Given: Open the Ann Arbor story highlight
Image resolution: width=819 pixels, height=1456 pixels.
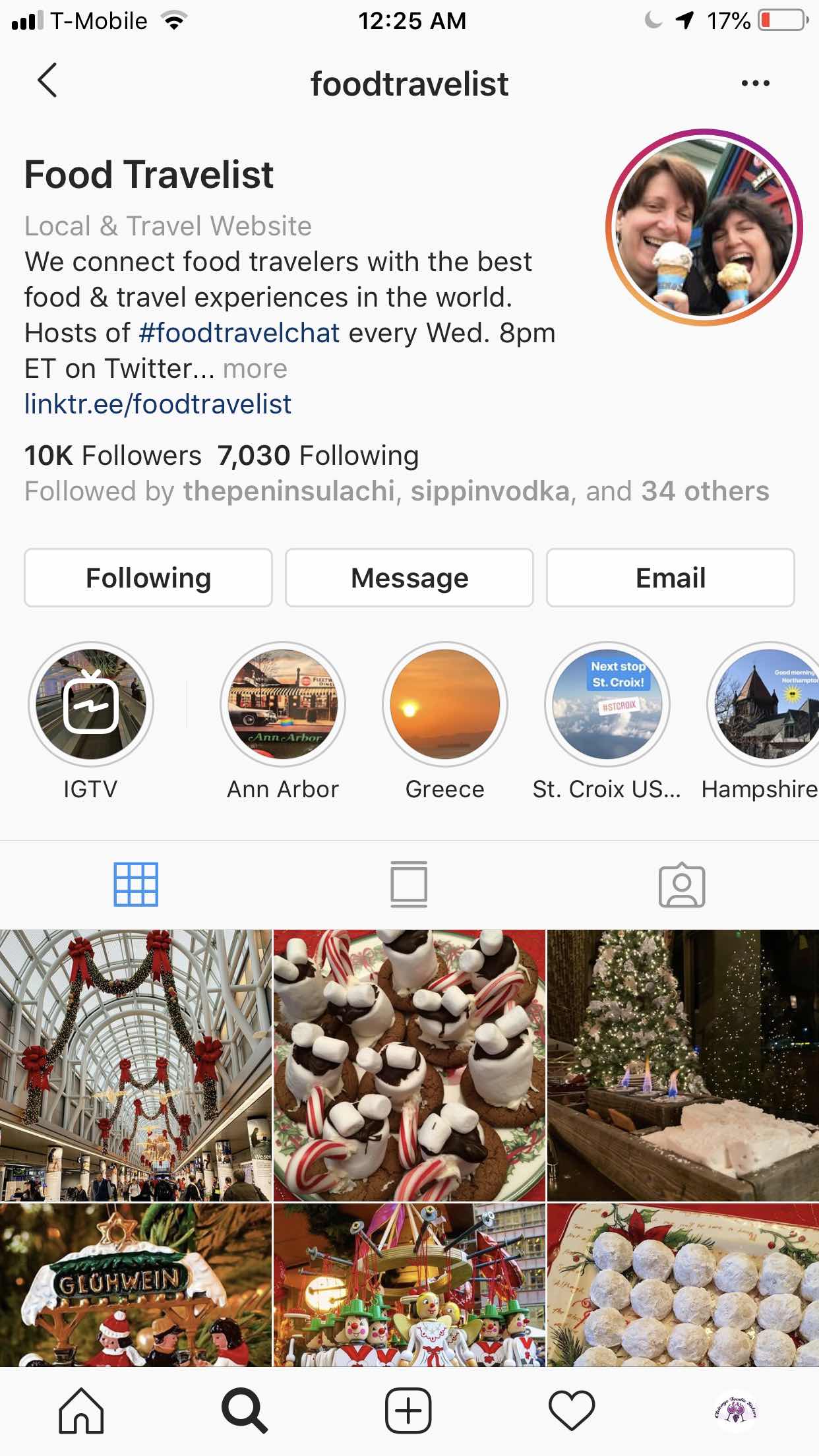Looking at the screenshot, I should [283, 704].
